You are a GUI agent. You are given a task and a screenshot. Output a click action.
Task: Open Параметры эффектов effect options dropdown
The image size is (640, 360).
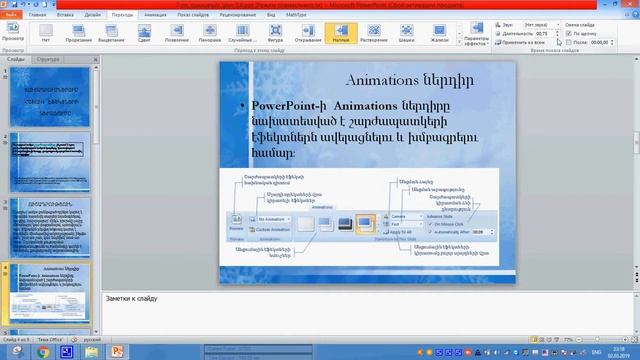[x=476, y=34]
